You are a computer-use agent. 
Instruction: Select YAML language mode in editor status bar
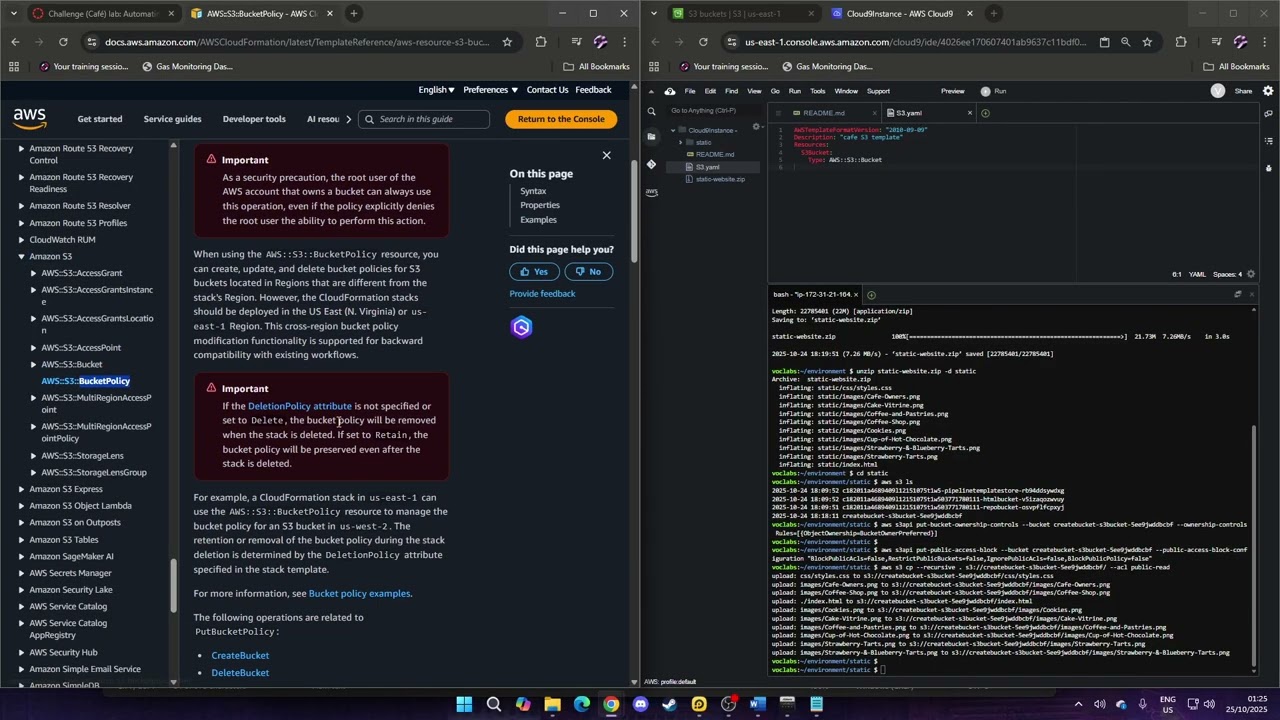[1197, 274]
